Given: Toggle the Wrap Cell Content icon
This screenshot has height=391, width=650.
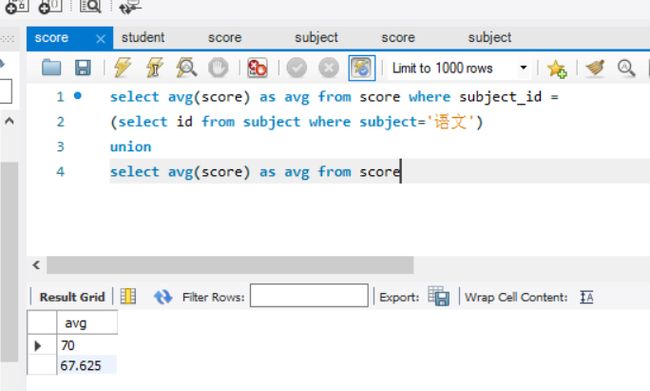Looking at the screenshot, I should click(587, 297).
